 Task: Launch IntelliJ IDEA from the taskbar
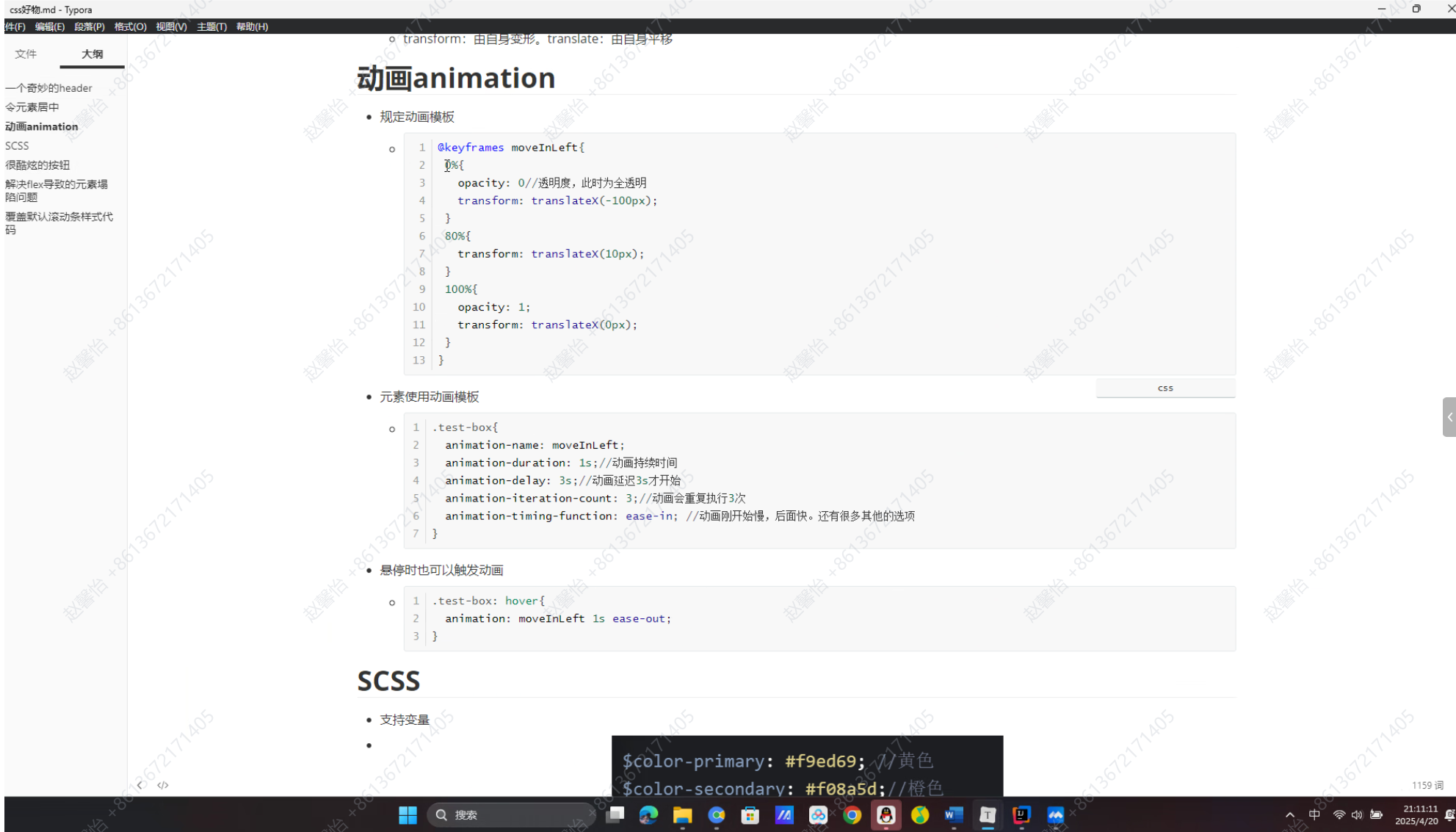tap(1021, 814)
